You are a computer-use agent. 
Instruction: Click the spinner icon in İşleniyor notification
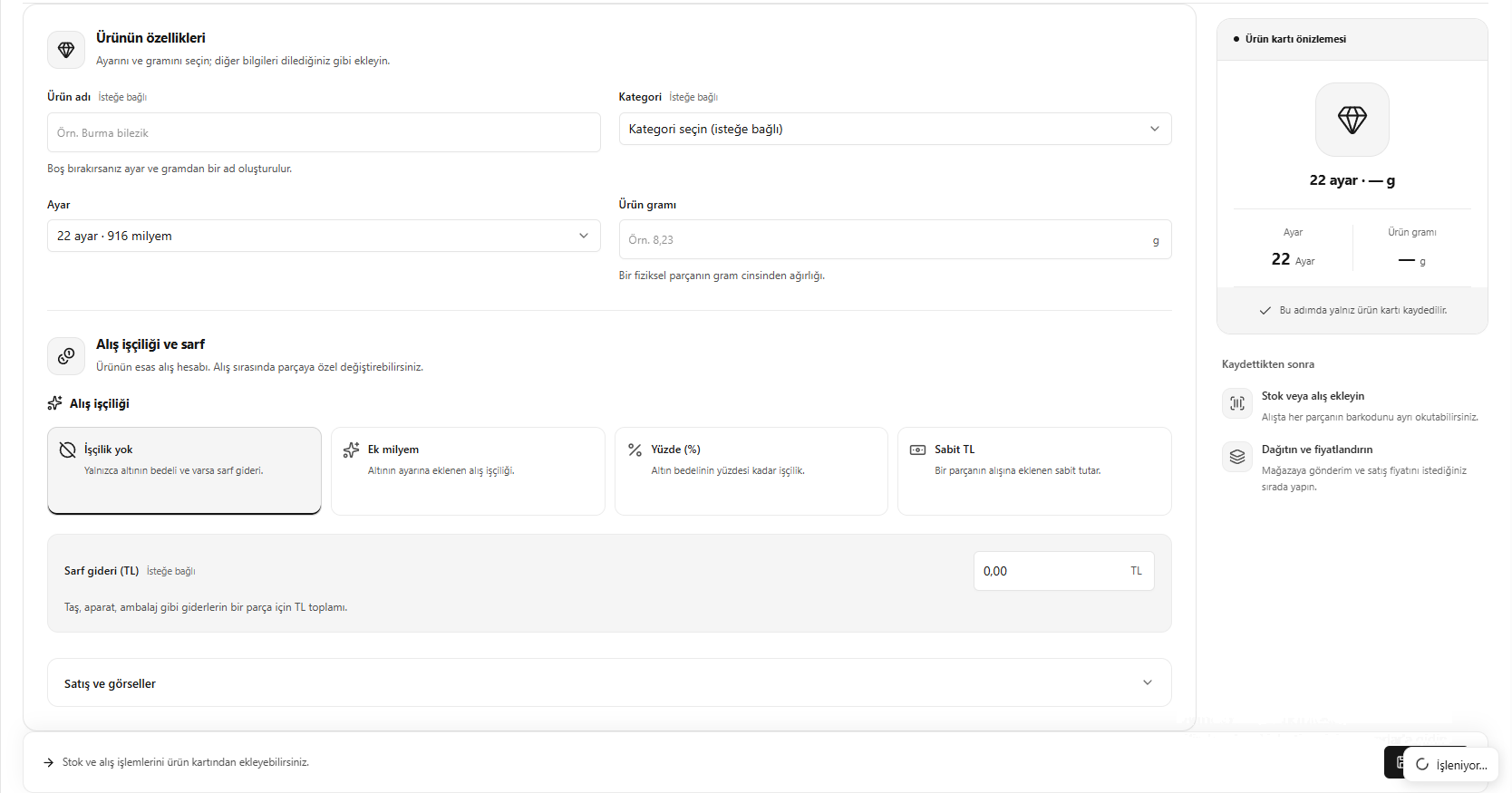tap(1422, 765)
